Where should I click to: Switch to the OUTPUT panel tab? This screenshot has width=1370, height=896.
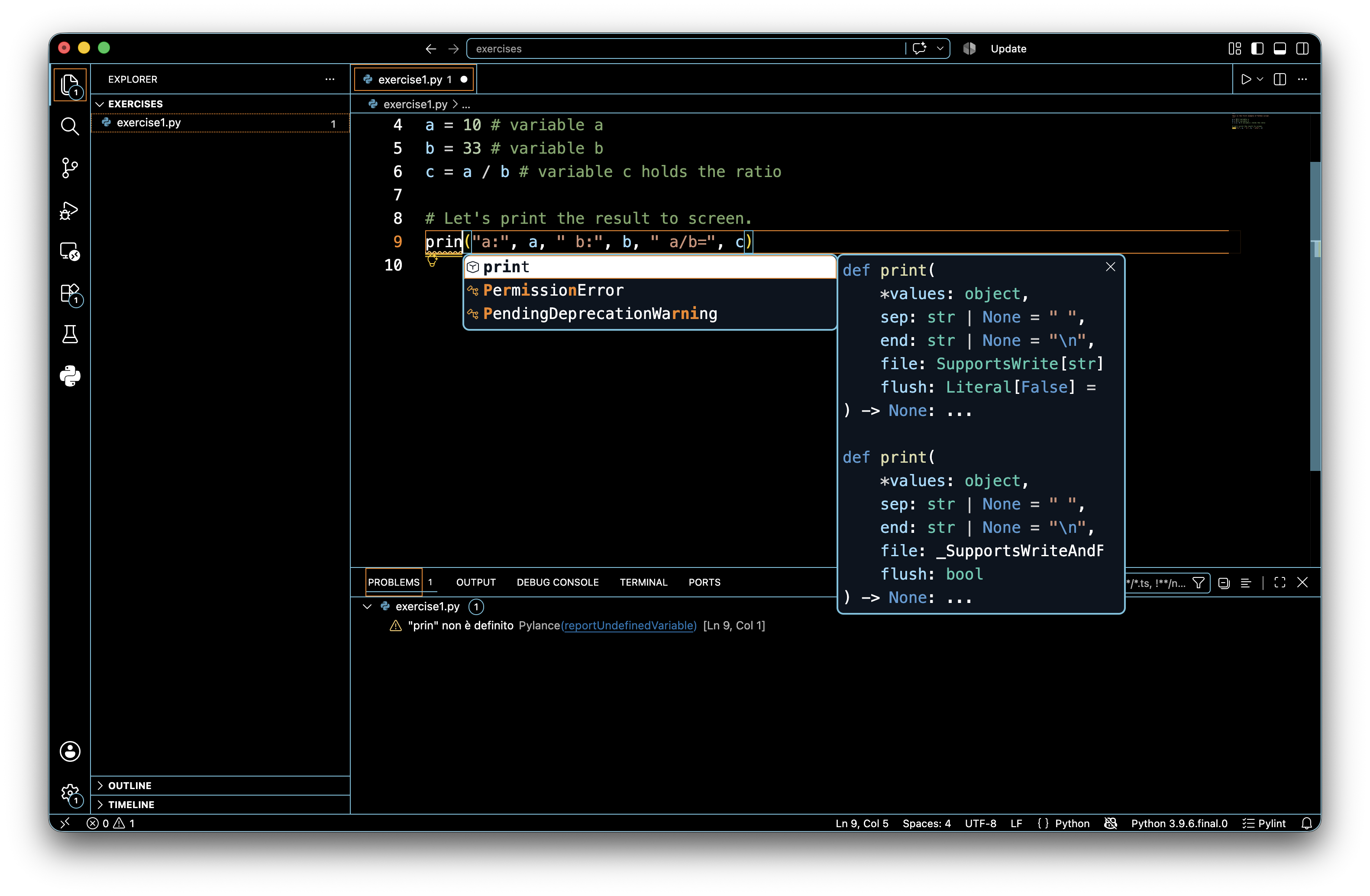pos(475,582)
